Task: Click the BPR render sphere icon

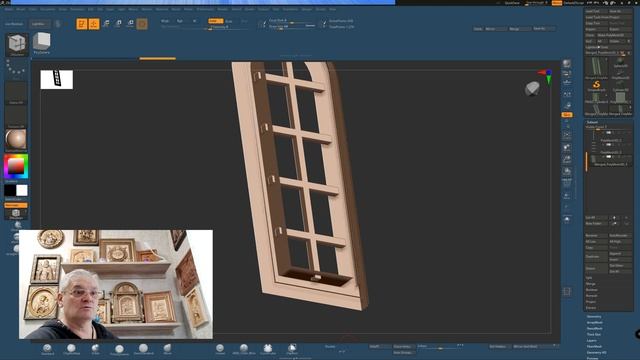Action: point(567,63)
